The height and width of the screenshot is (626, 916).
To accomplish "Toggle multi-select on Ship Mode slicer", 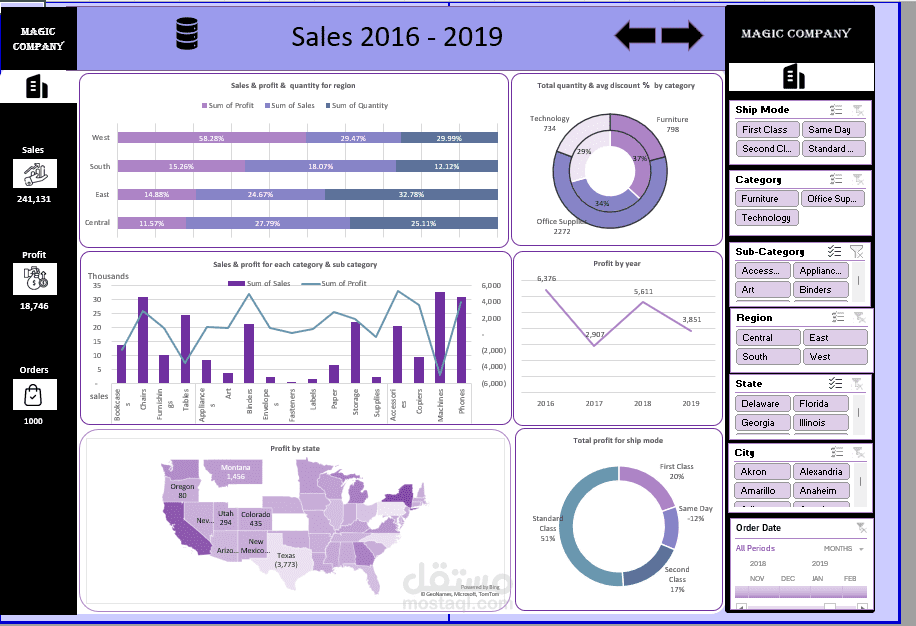I will coord(836,110).
